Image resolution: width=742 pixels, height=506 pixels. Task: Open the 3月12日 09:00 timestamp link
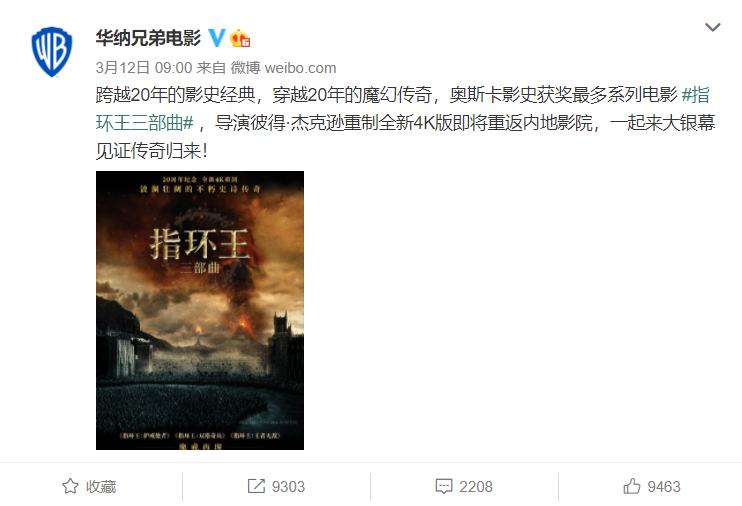pos(144,68)
